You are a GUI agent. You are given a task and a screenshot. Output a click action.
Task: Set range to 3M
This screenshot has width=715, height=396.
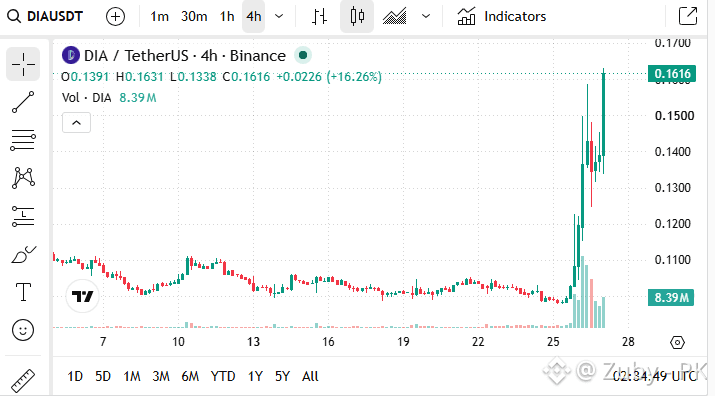(x=161, y=376)
